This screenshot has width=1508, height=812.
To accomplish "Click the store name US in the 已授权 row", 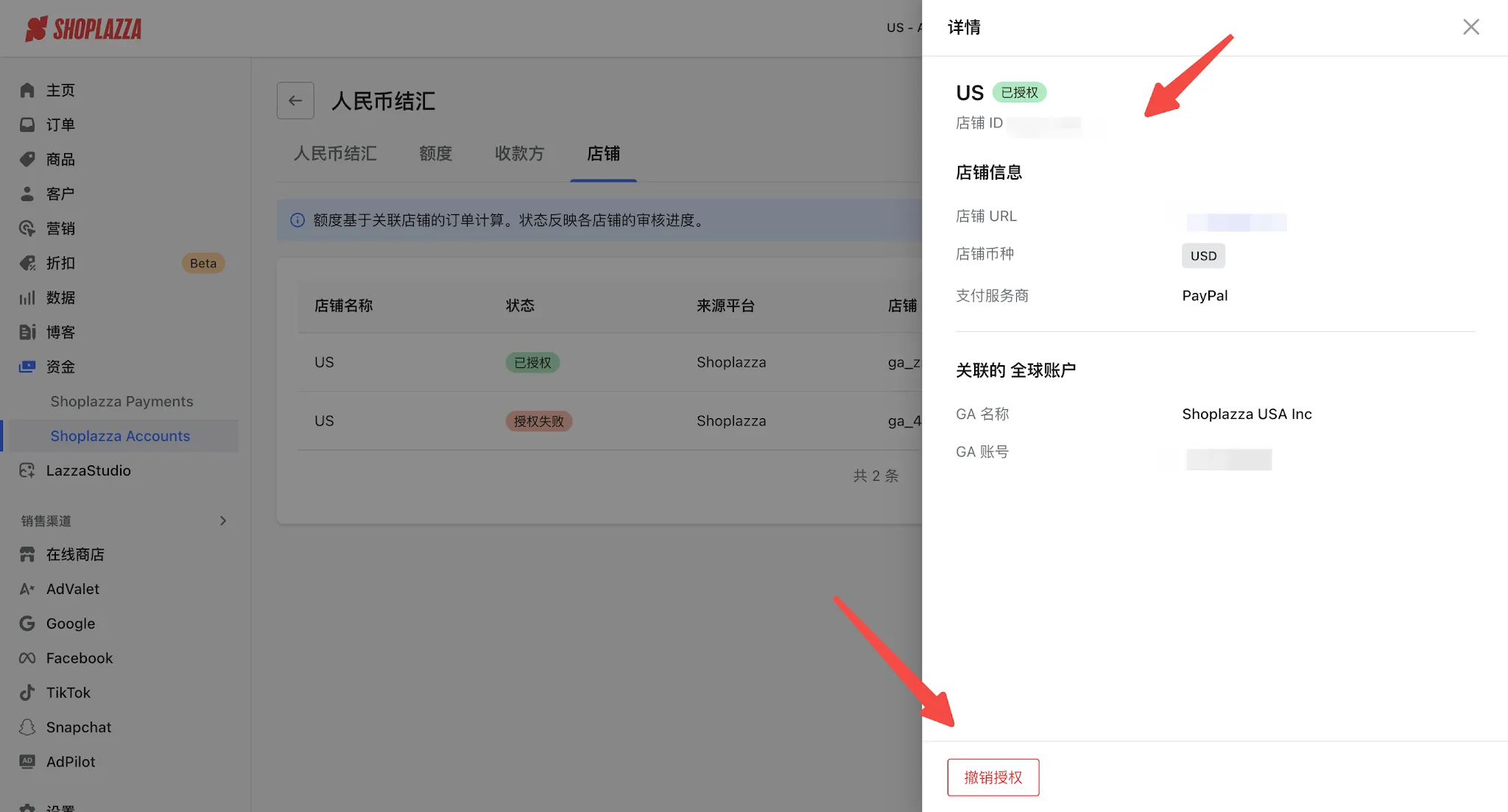I will pos(324,362).
